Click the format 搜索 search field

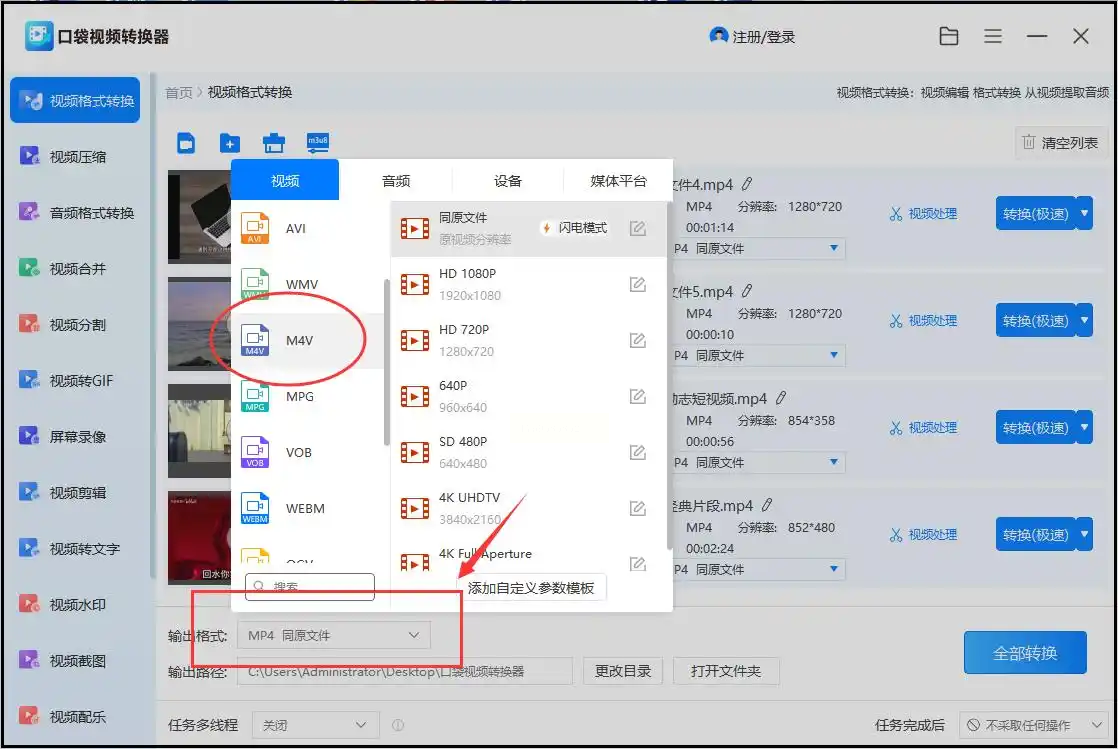point(310,587)
